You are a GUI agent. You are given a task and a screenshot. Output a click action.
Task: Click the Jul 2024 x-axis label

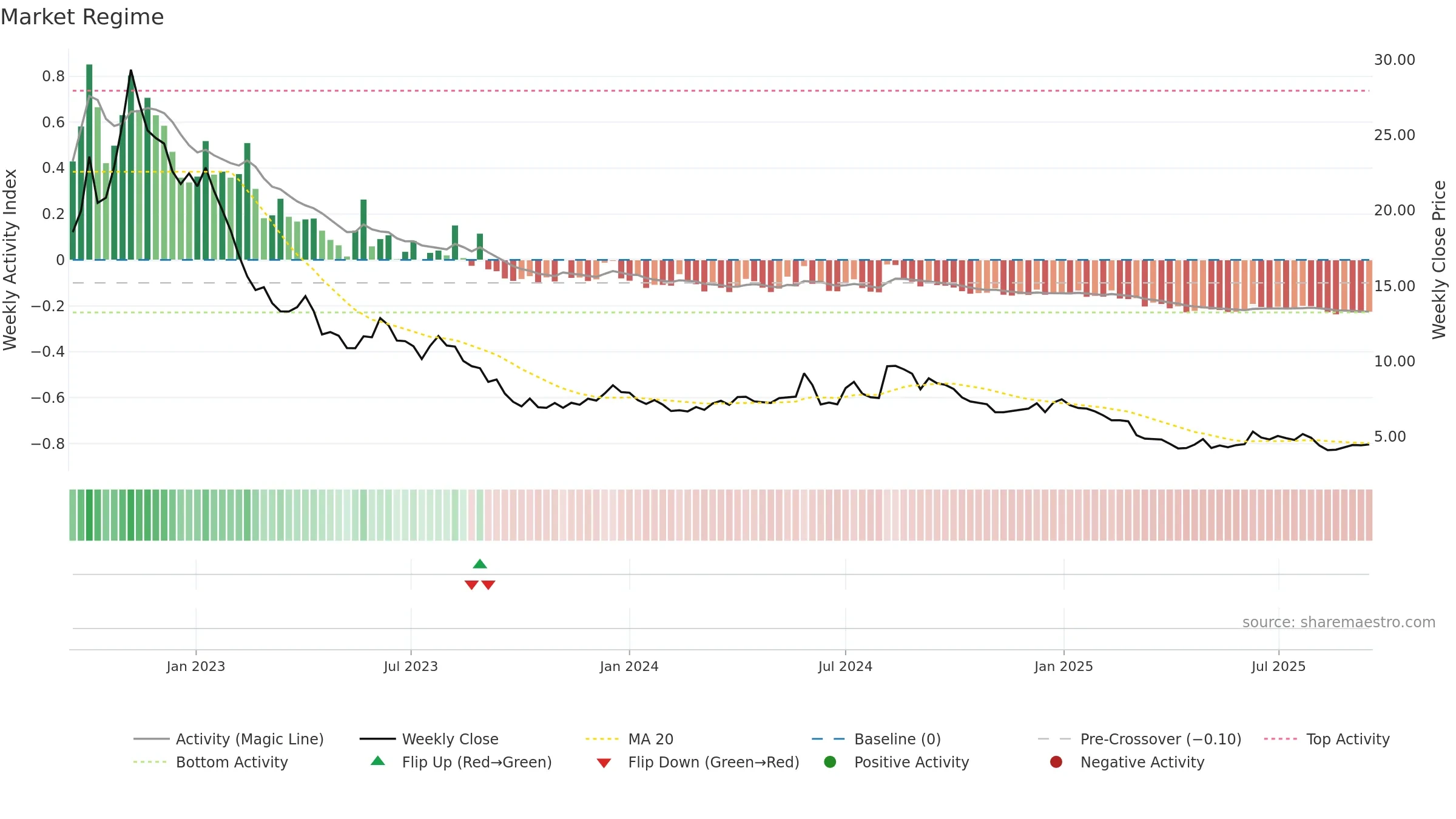845,666
